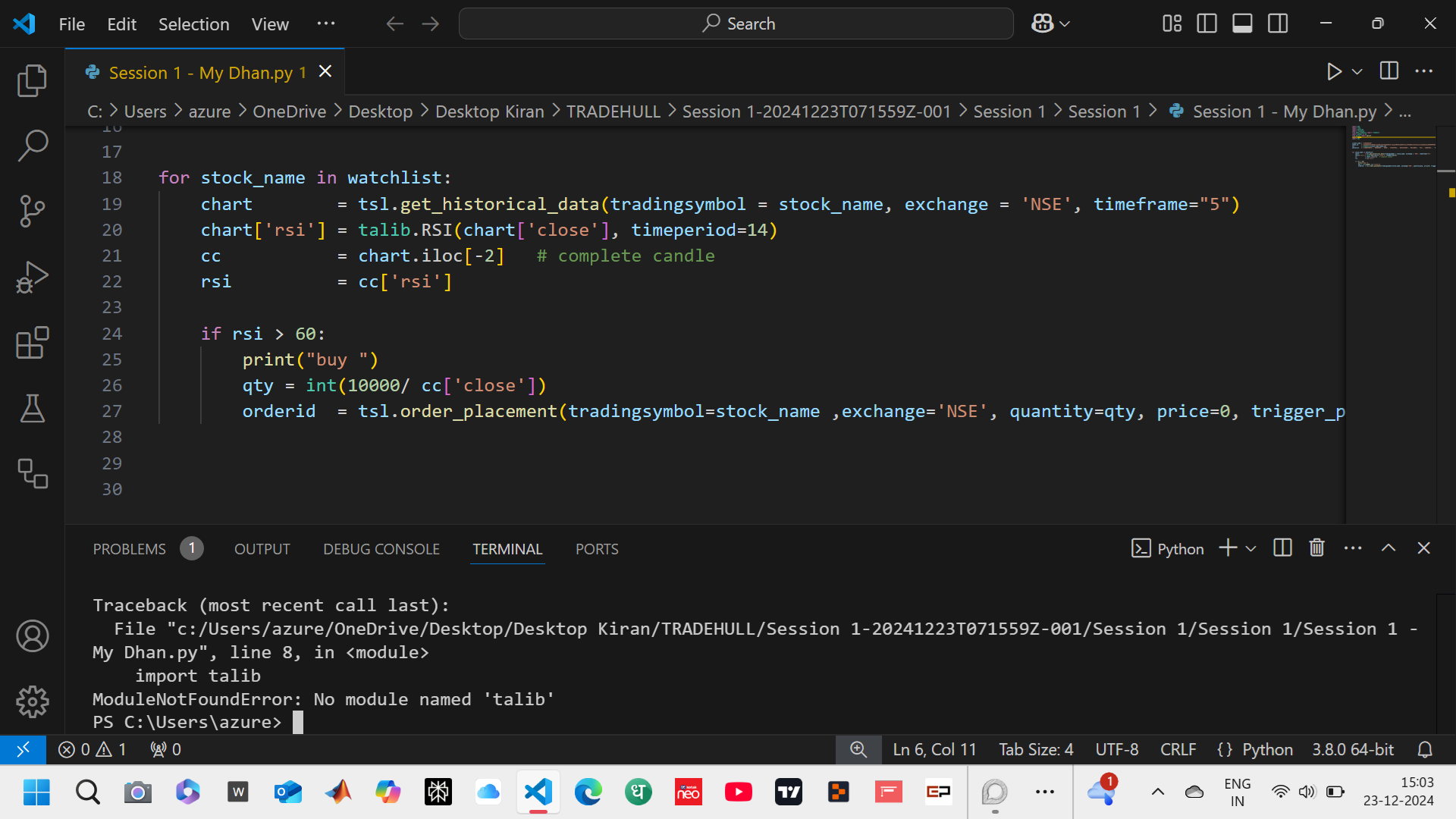Click the Search command center field
The image size is (1456, 819).
736,24
